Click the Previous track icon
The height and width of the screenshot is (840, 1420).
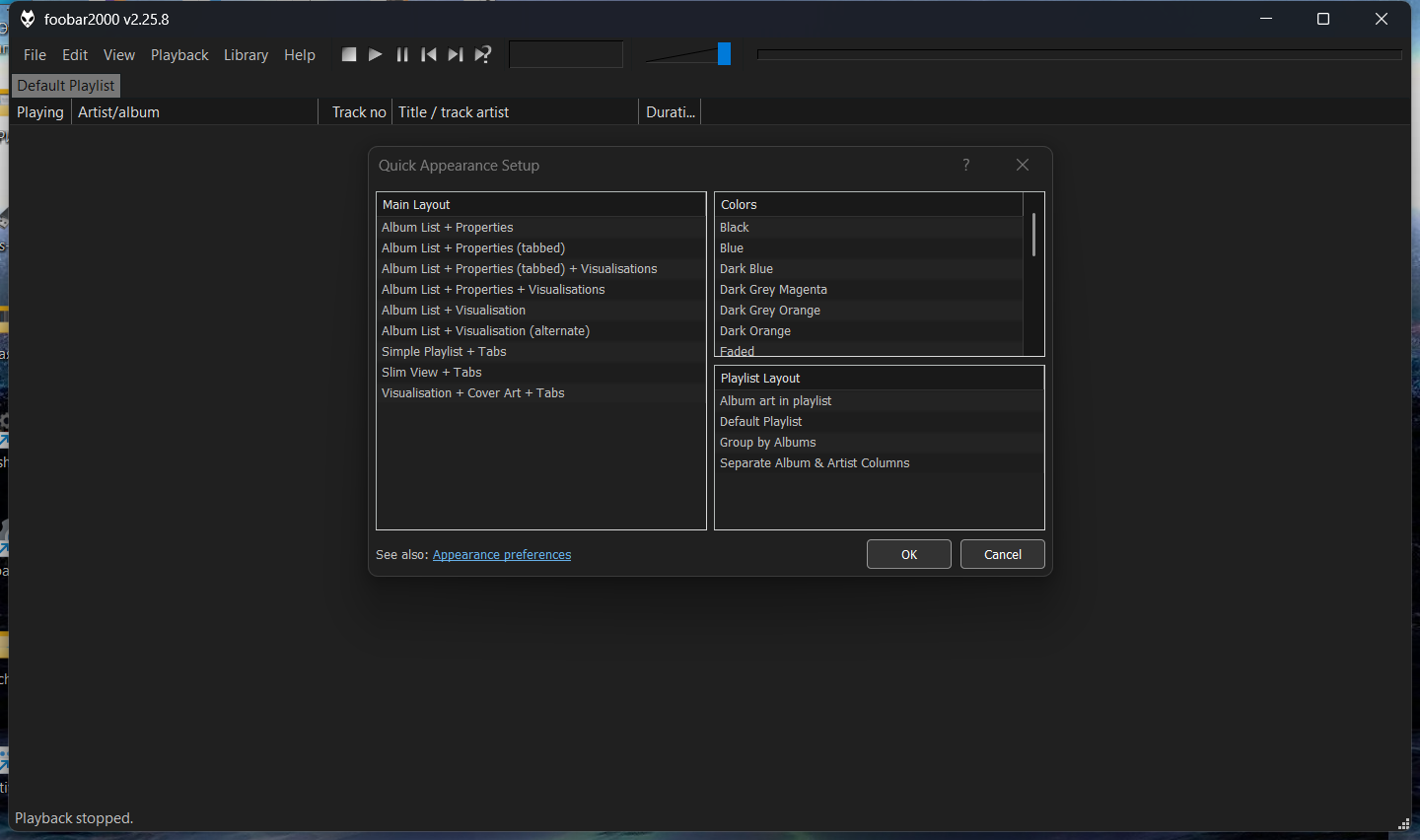[x=429, y=54]
